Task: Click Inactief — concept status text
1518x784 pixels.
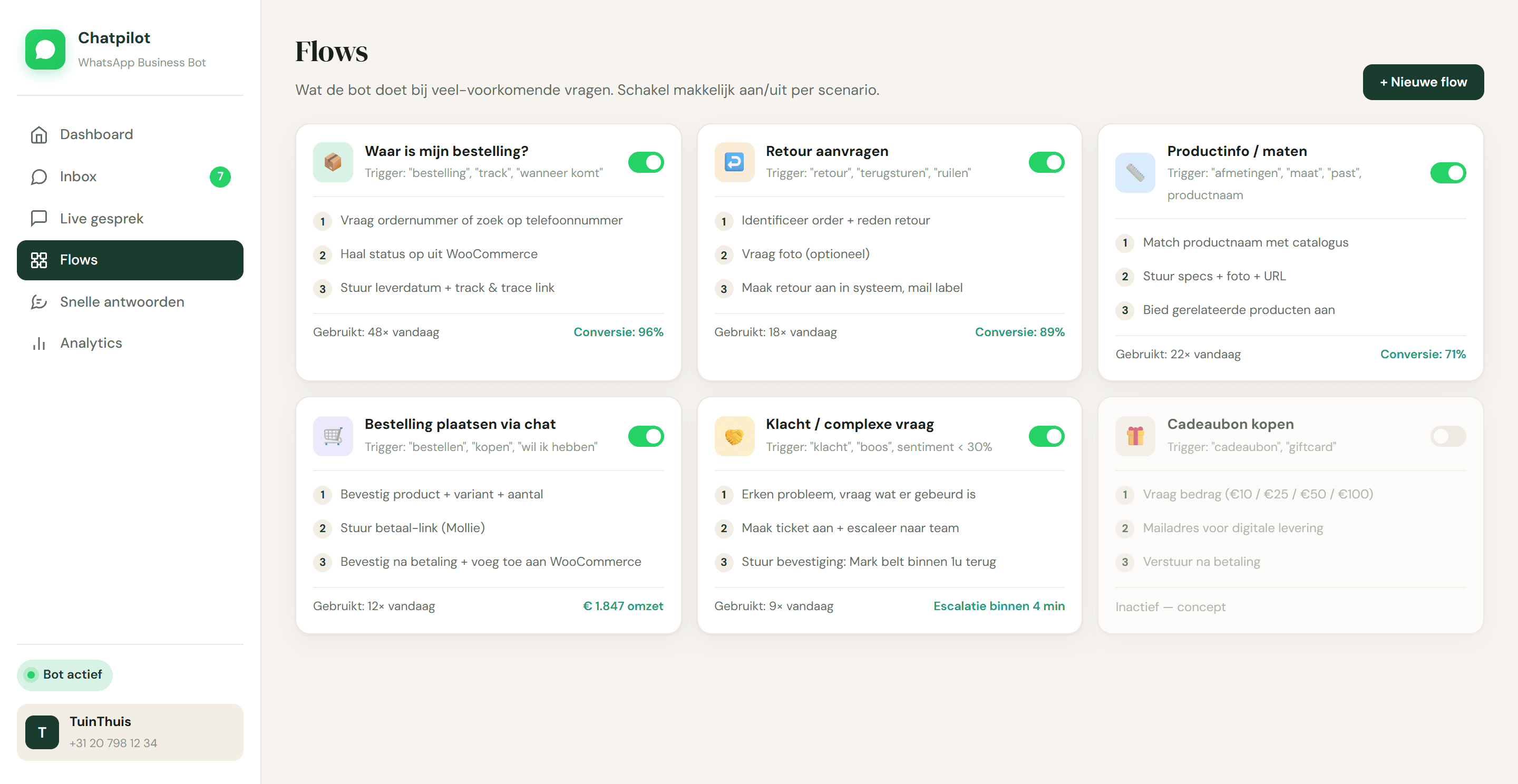Action: click(x=1170, y=606)
